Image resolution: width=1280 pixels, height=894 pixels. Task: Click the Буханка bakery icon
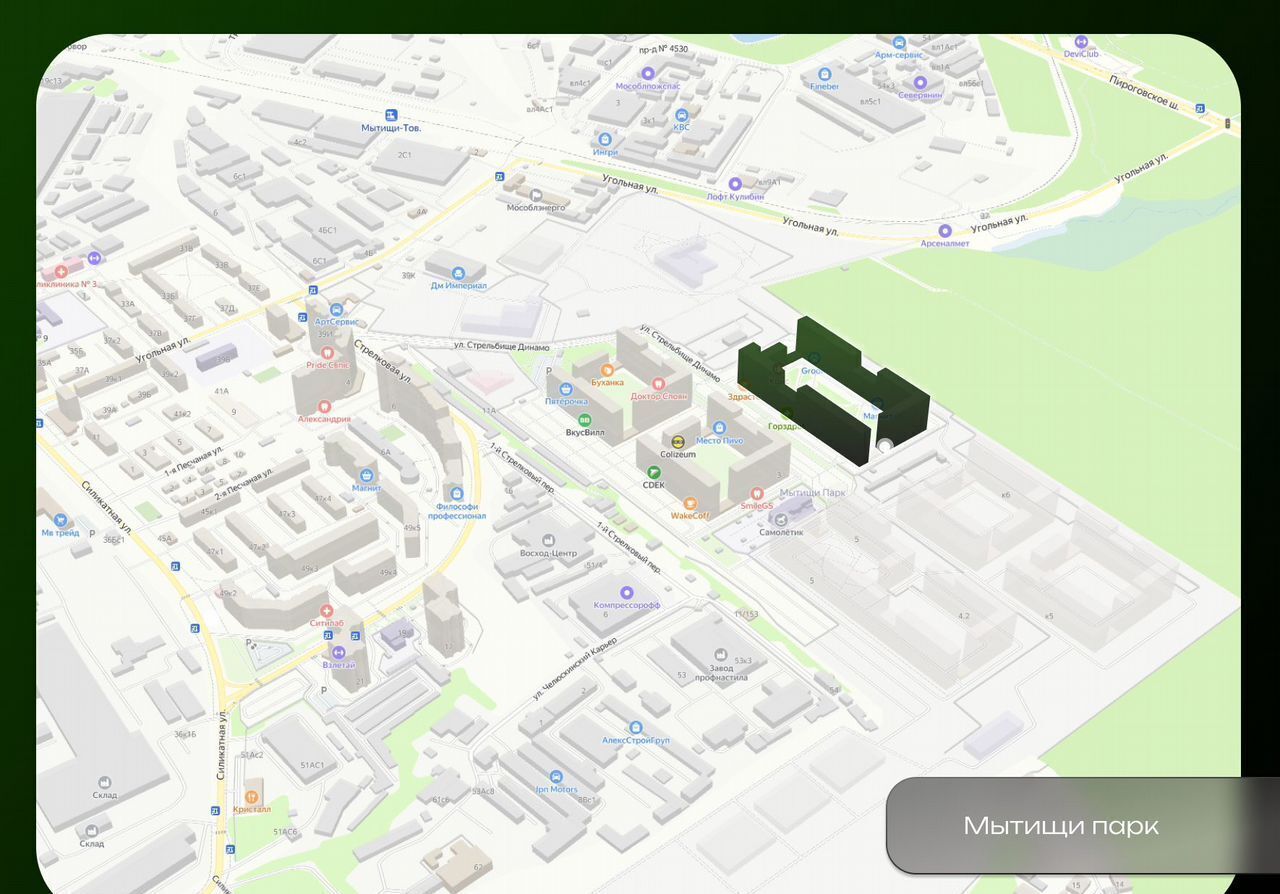click(x=606, y=369)
